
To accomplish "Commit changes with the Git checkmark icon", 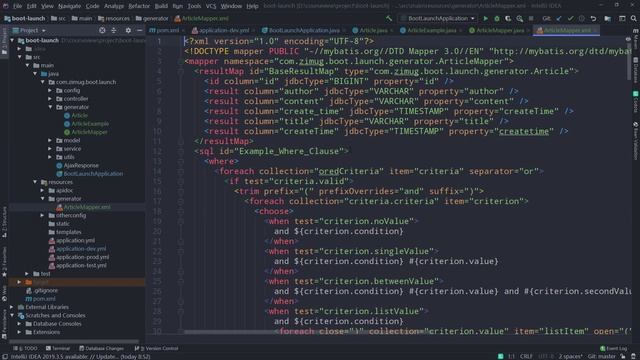I will [x=570, y=18].
